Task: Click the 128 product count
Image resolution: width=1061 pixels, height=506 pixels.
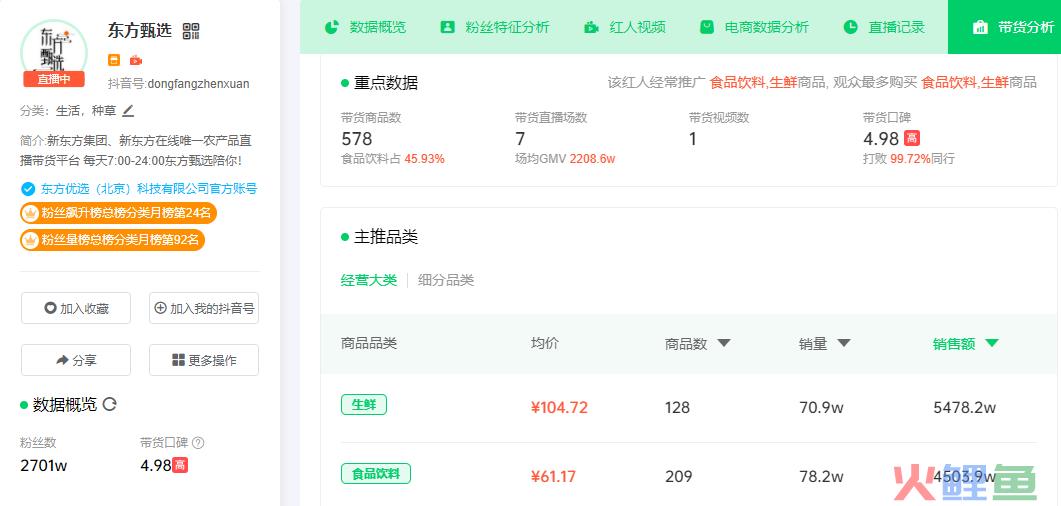Action: point(677,407)
